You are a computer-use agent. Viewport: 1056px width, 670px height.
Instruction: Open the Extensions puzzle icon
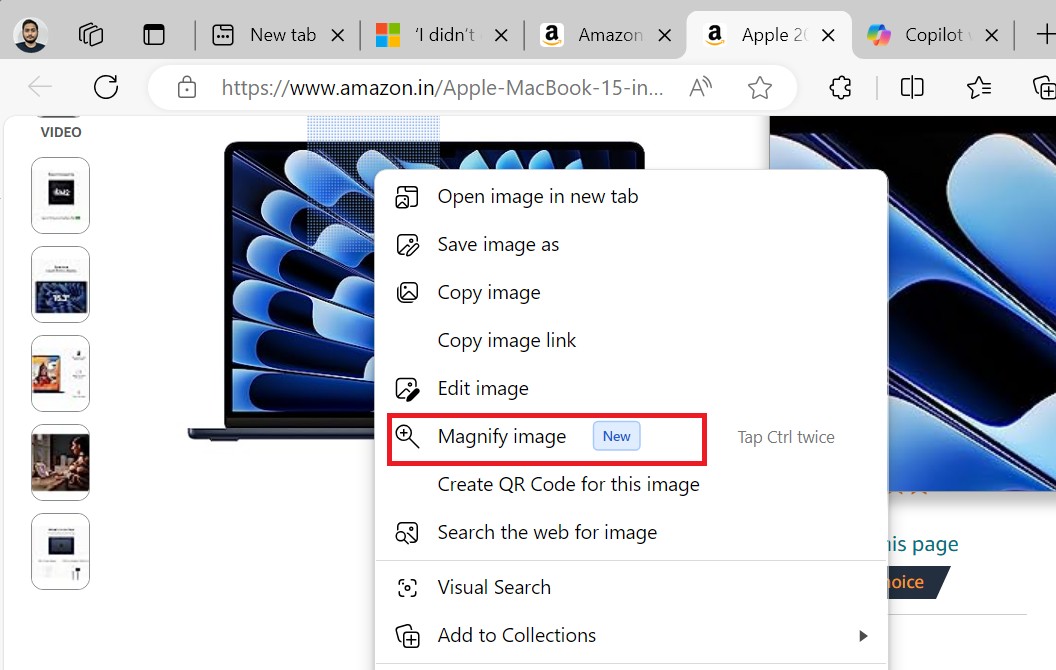(839, 87)
